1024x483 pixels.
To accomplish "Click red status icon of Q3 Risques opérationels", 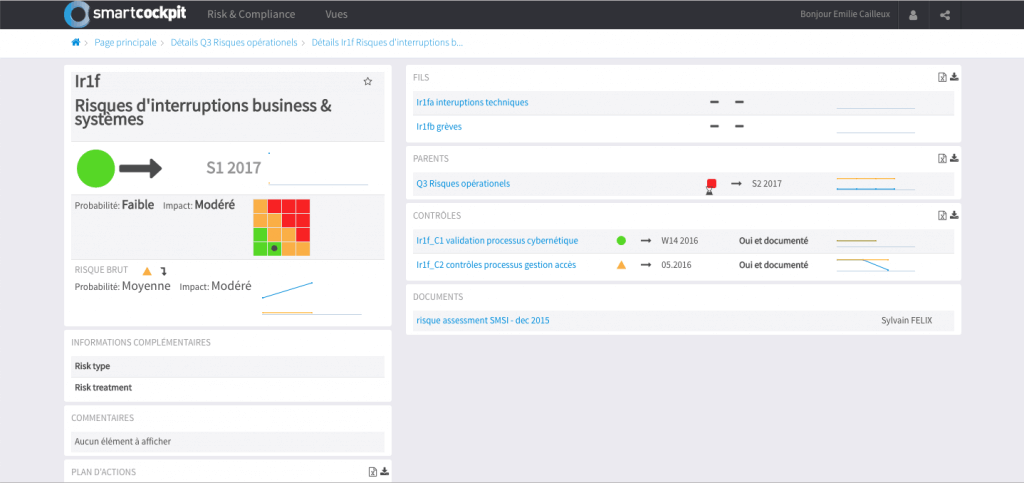I will [x=711, y=183].
